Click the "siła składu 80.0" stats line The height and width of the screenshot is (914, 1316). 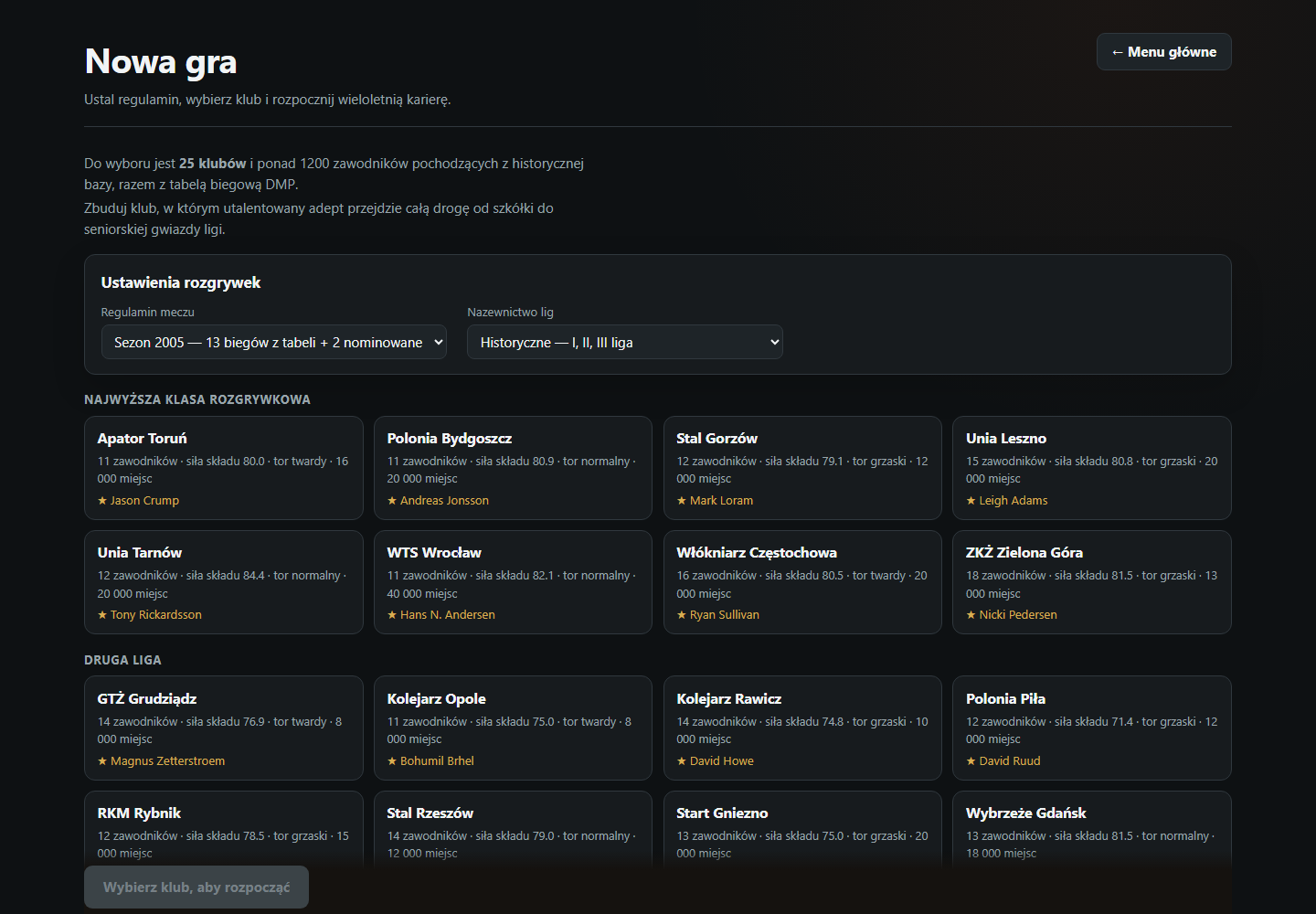223,470
